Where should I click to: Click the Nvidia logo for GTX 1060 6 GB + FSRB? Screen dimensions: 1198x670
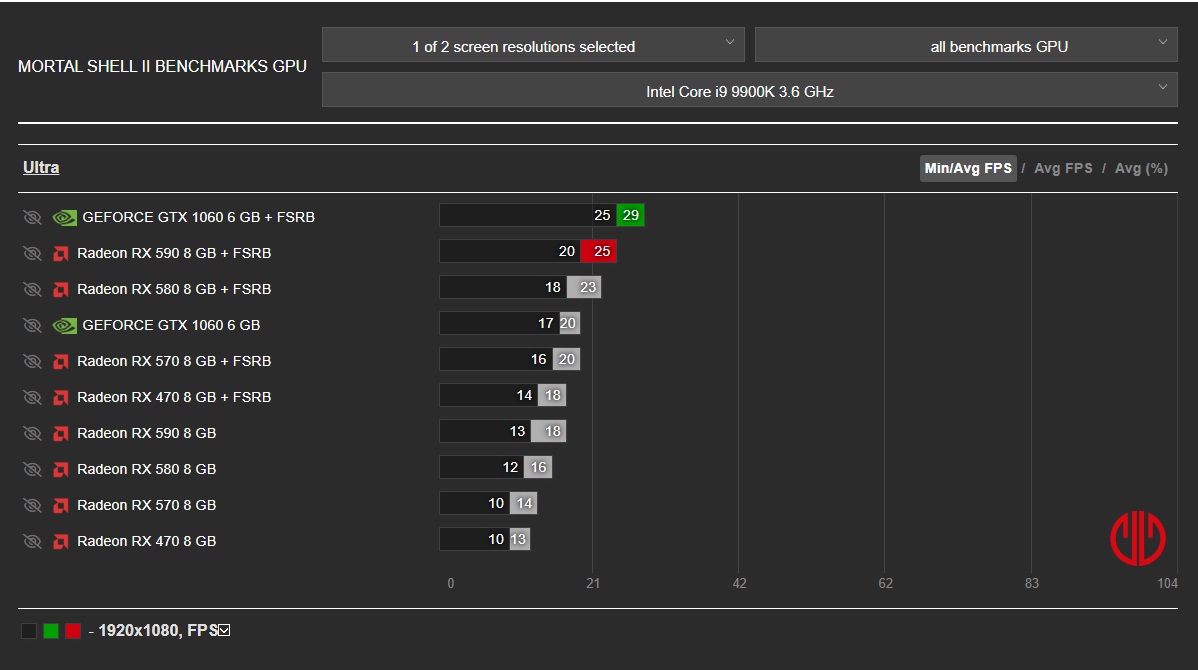(x=64, y=218)
